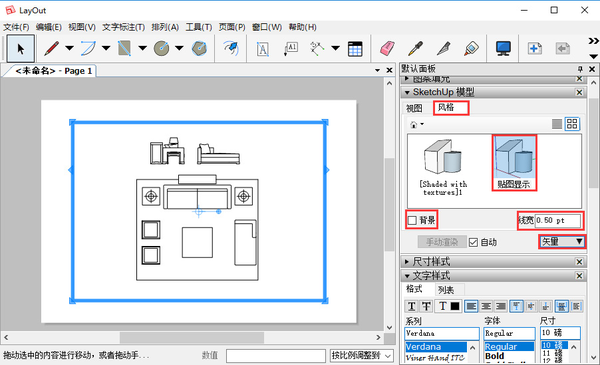600x365 pixels.
Task: Toggle left text alignment button
Action: click(471, 306)
